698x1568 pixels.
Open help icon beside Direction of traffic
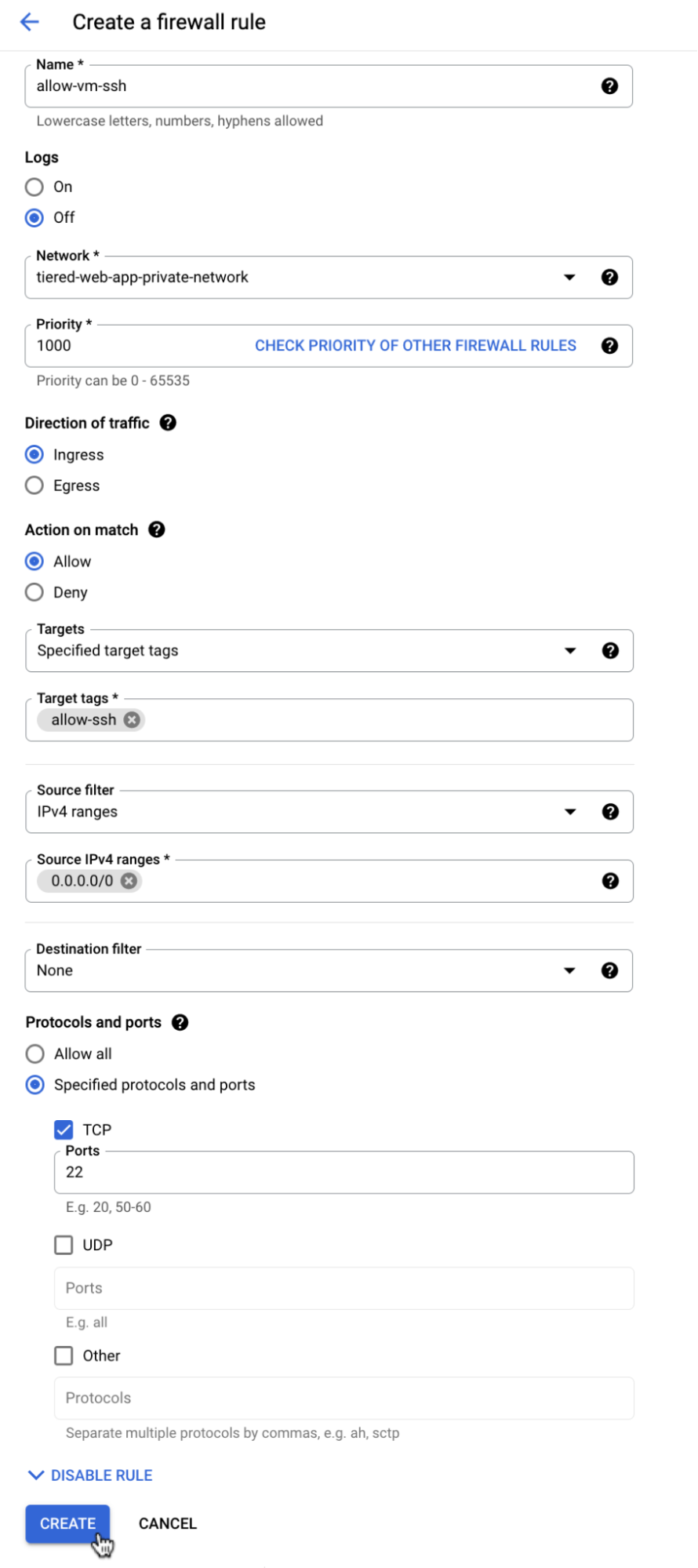point(168,423)
